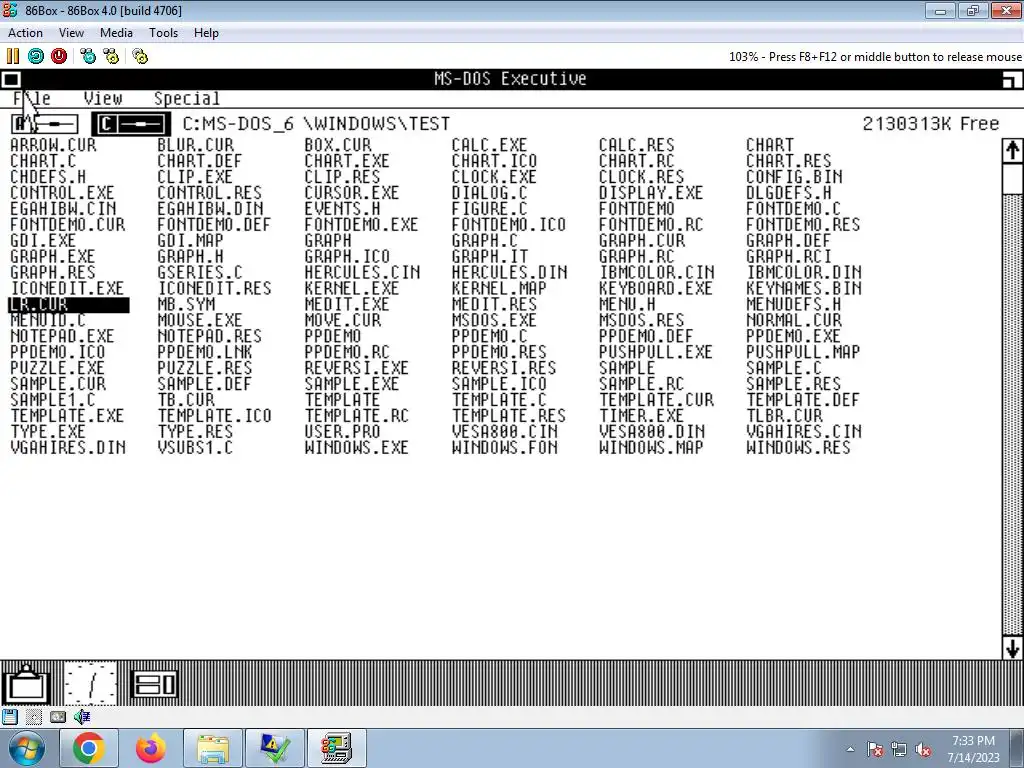Open the 86Box Action menu

point(25,33)
